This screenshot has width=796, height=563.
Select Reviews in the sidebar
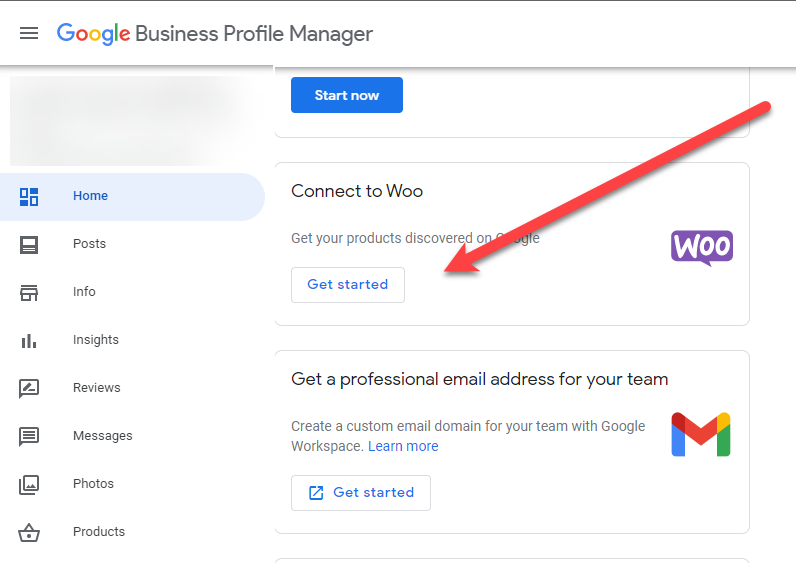[x=96, y=388]
